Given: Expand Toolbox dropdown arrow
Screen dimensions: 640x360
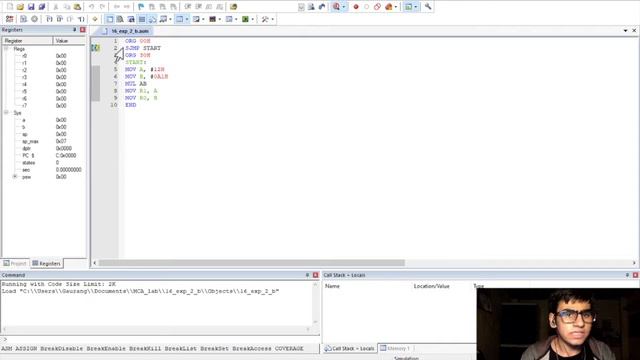Looking at the screenshot, I should point(273,19).
